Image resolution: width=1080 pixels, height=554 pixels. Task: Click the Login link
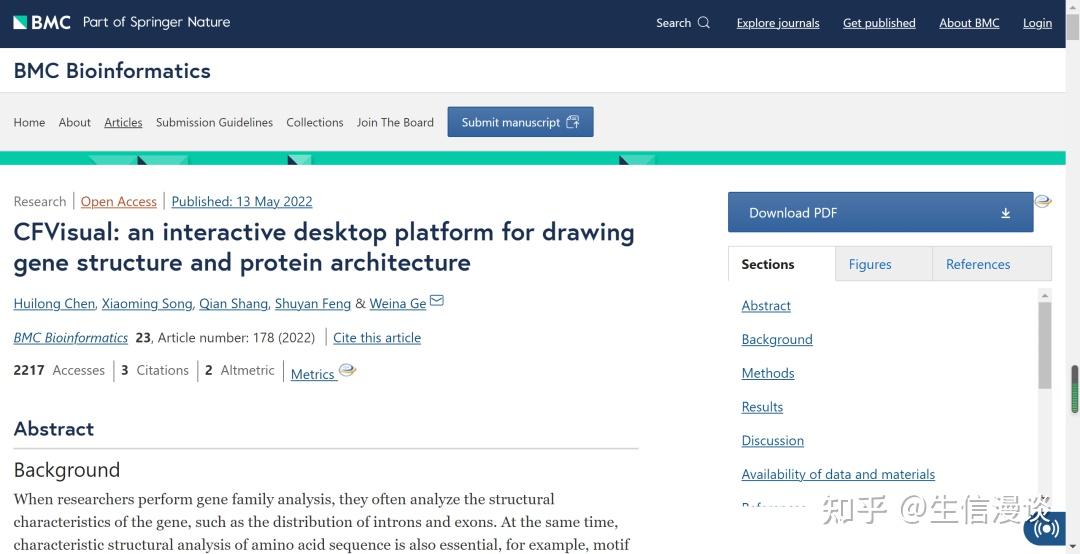(1037, 23)
